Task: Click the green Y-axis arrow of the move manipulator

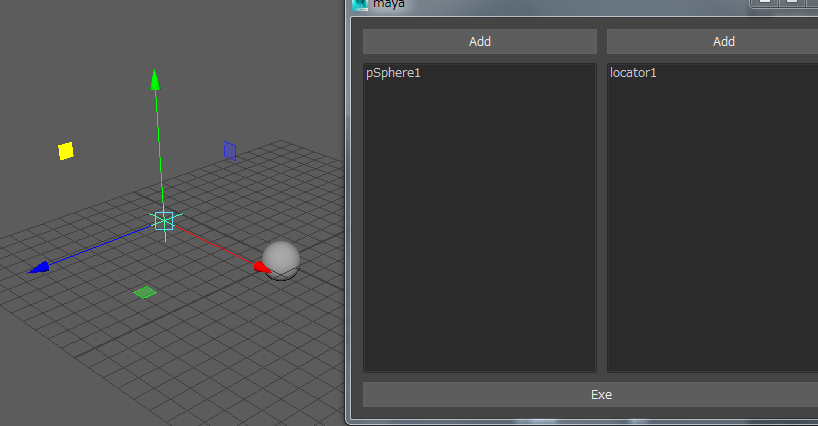Action: point(155,79)
